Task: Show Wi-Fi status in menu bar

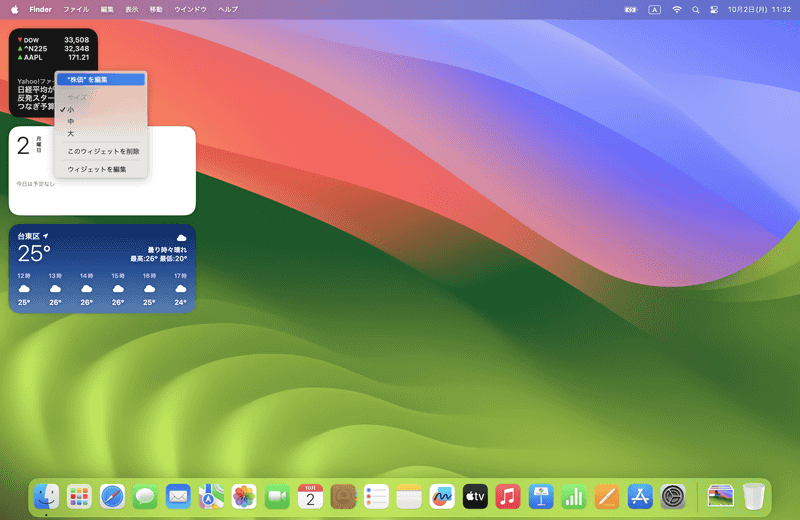Action: click(677, 10)
